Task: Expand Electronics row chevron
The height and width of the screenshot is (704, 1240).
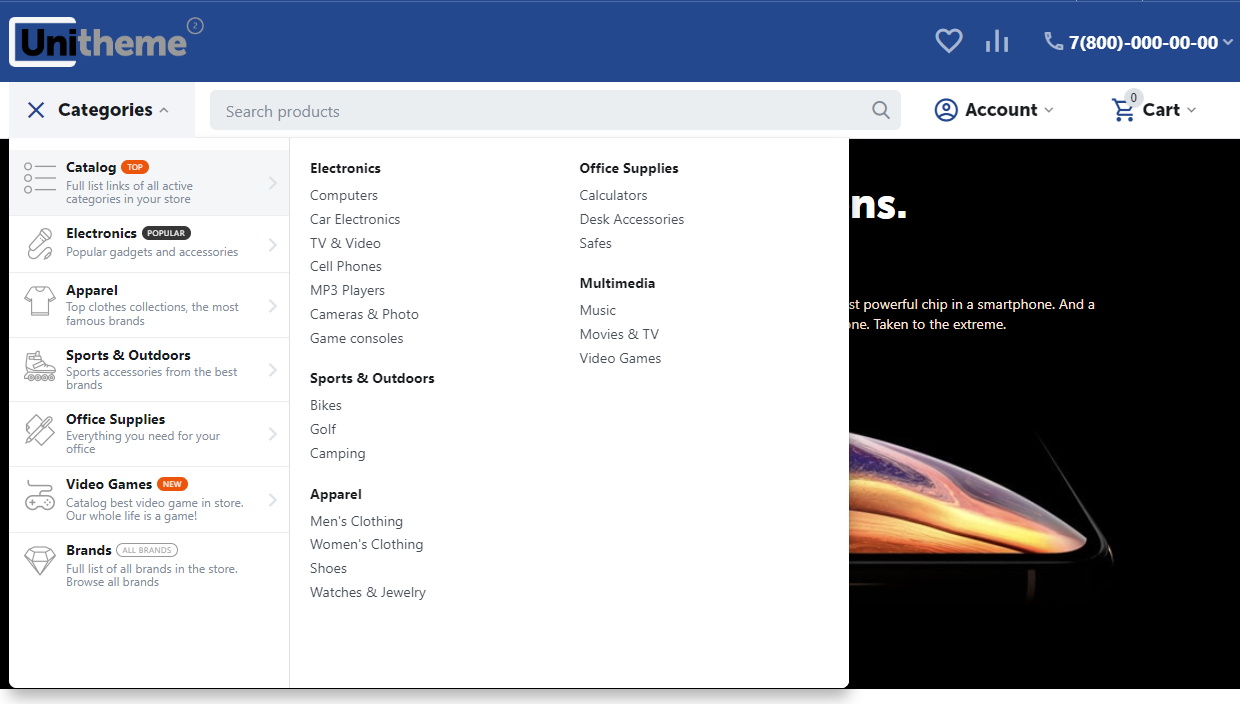Action: click(273, 245)
